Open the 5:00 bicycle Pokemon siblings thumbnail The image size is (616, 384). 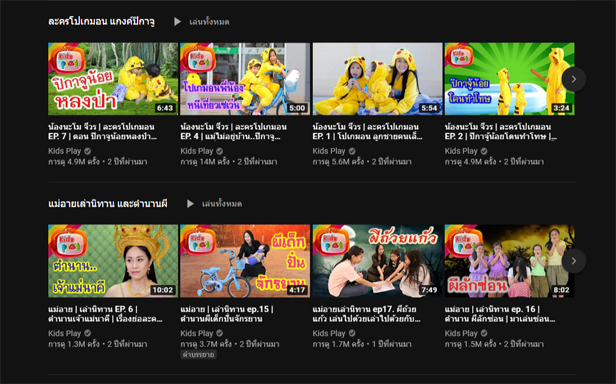(x=245, y=79)
